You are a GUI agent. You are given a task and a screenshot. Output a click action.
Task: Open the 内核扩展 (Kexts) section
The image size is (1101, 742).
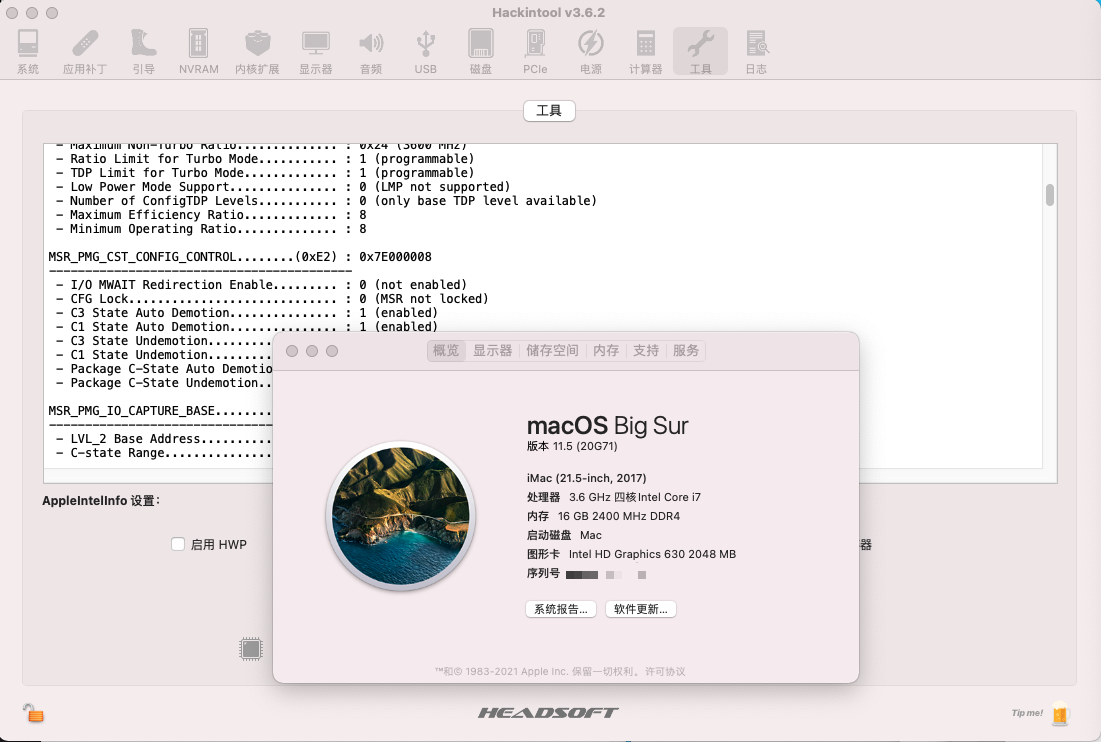257,51
